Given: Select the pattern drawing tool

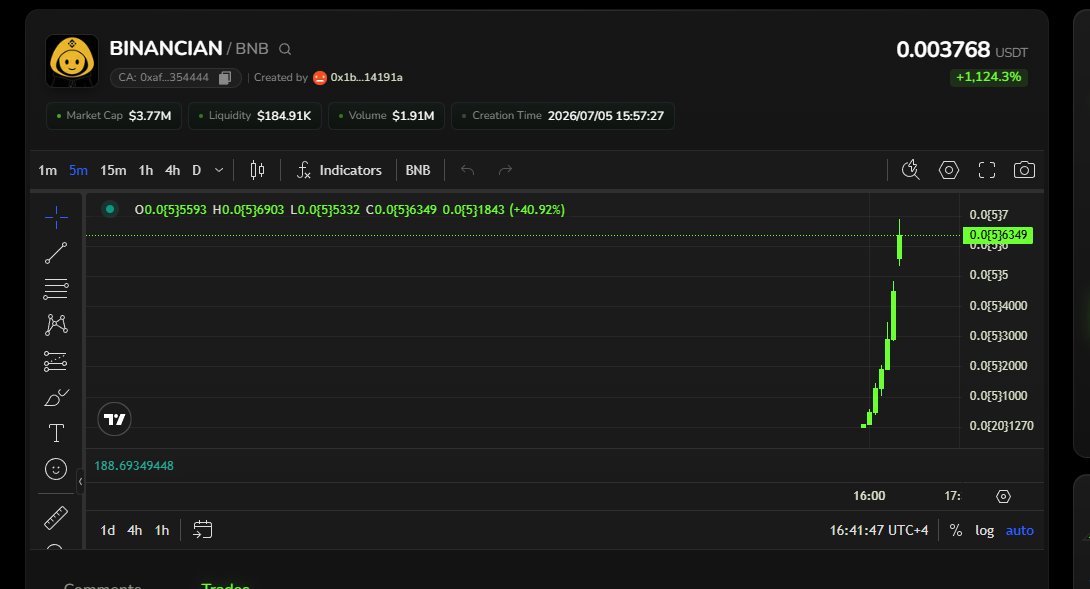Looking at the screenshot, I should [56, 325].
